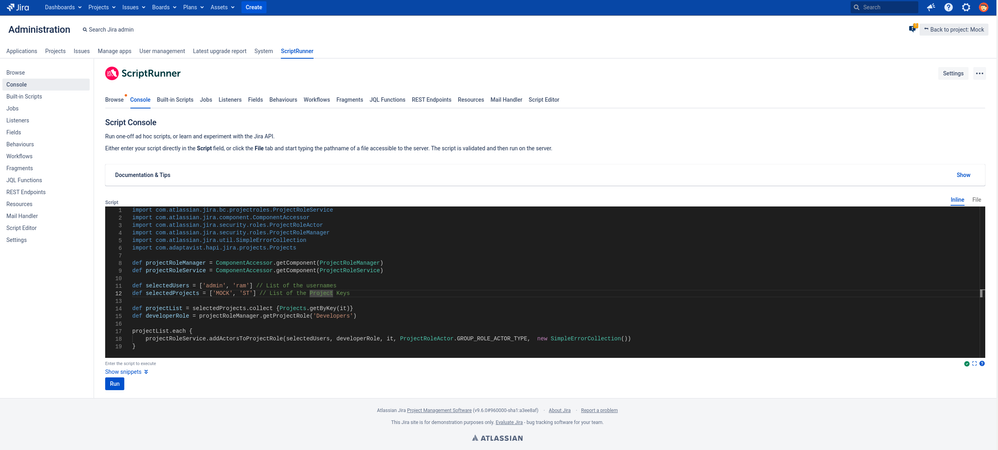Open the Boards dropdown menu
This screenshot has height=450, width=998.
click(164, 7)
